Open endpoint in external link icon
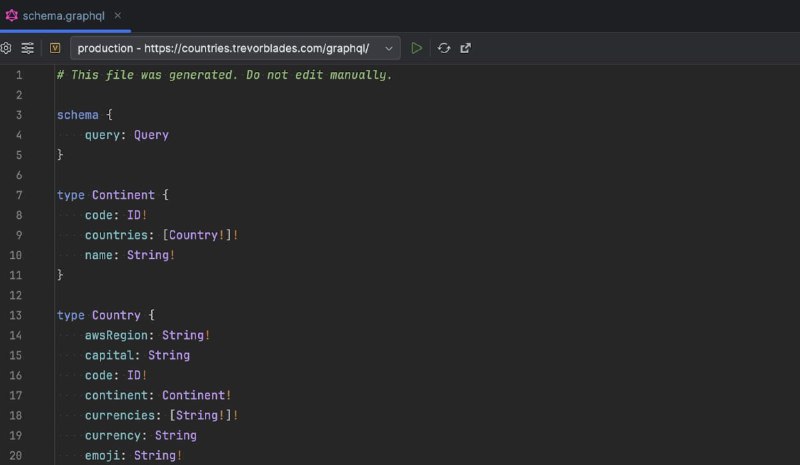Screen dimensions: 800x465 click(465, 48)
